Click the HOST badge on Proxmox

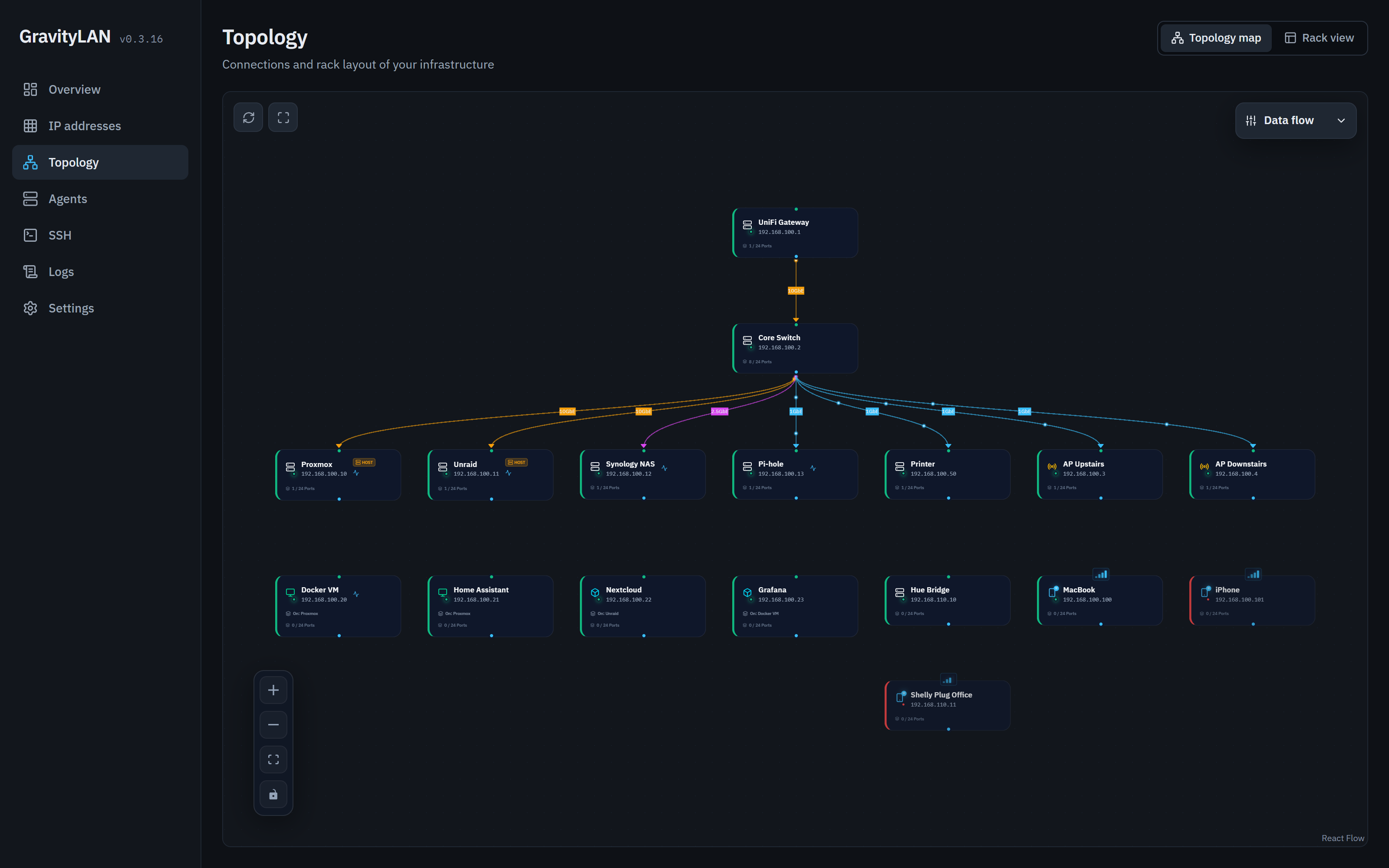point(364,462)
